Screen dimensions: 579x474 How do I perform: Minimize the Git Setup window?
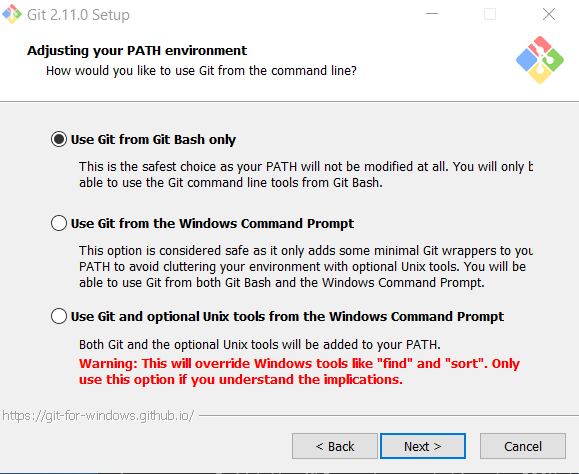[432, 14]
